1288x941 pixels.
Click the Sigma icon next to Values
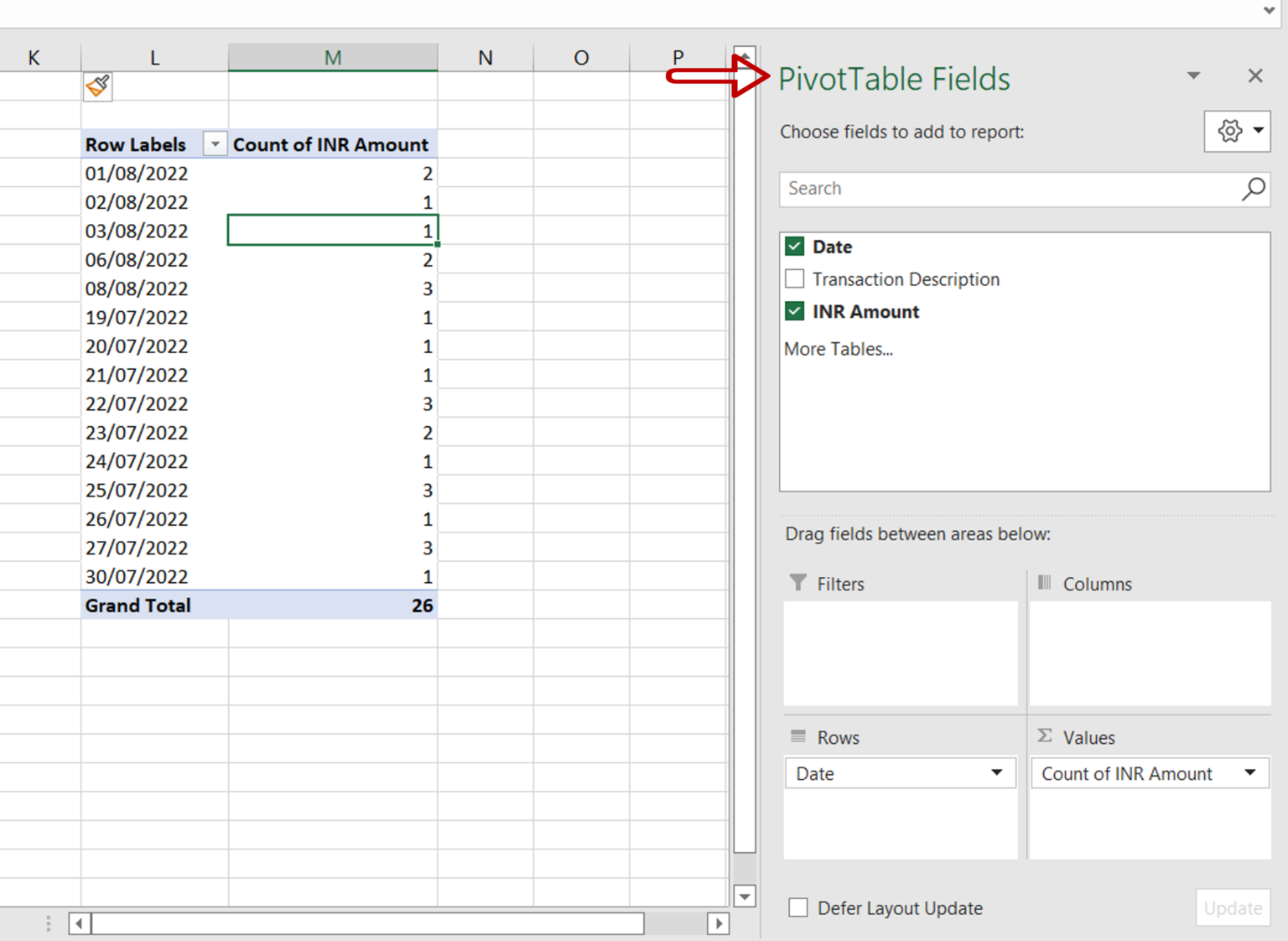coord(1044,736)
